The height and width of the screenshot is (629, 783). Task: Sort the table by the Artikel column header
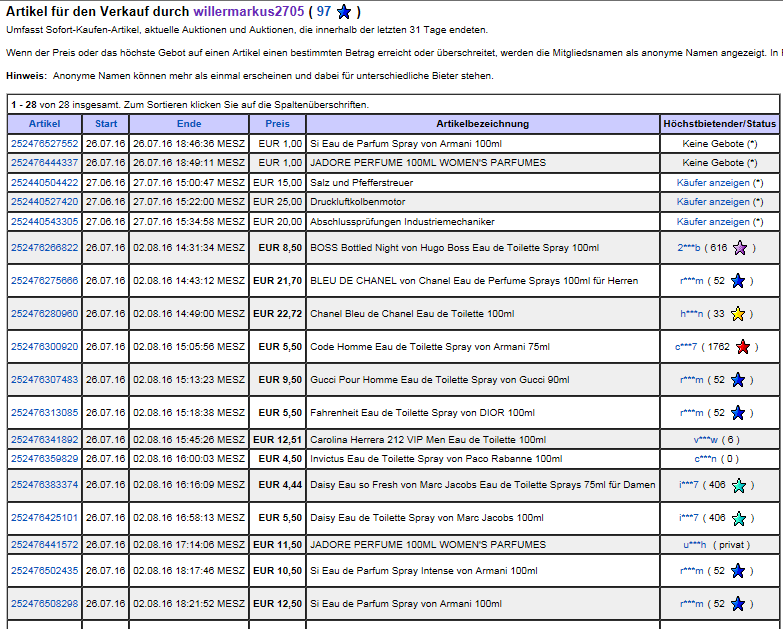(x=44, y=124)
